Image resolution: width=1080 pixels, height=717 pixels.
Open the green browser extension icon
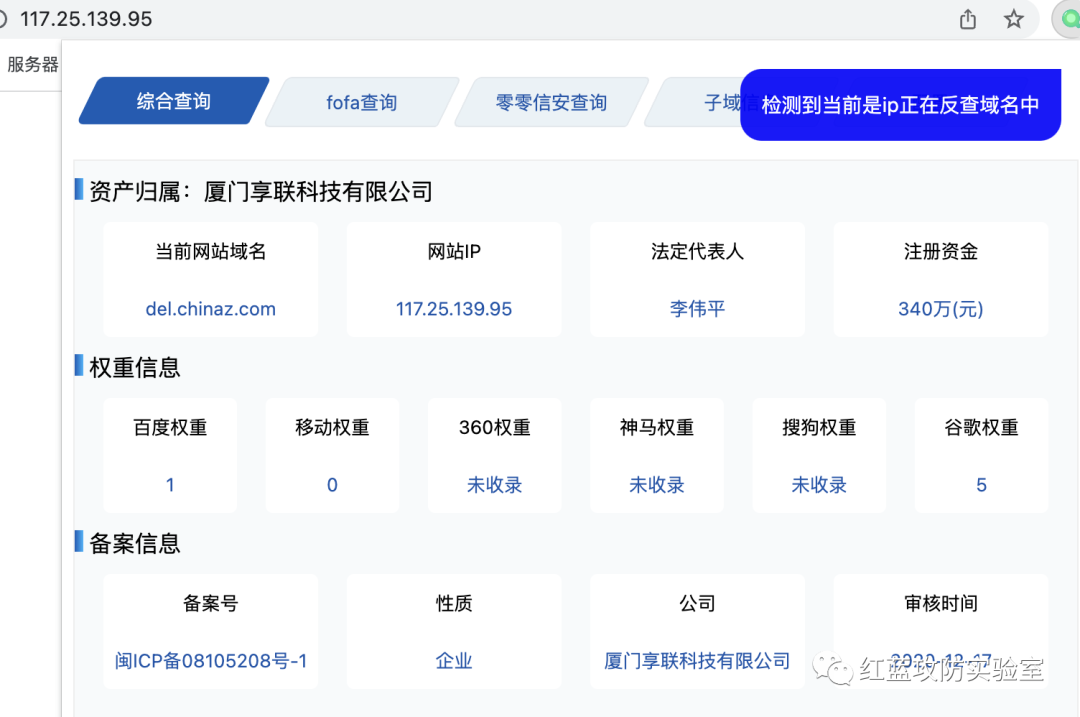tap(1069, 19)
